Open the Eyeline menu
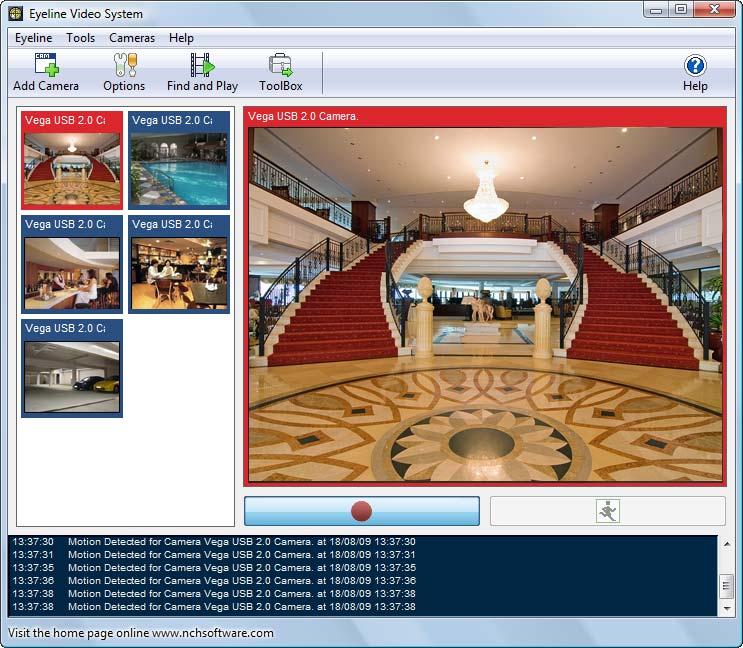Image resolution: width=743 pixels, height=648 pixels. coord(33,38)
